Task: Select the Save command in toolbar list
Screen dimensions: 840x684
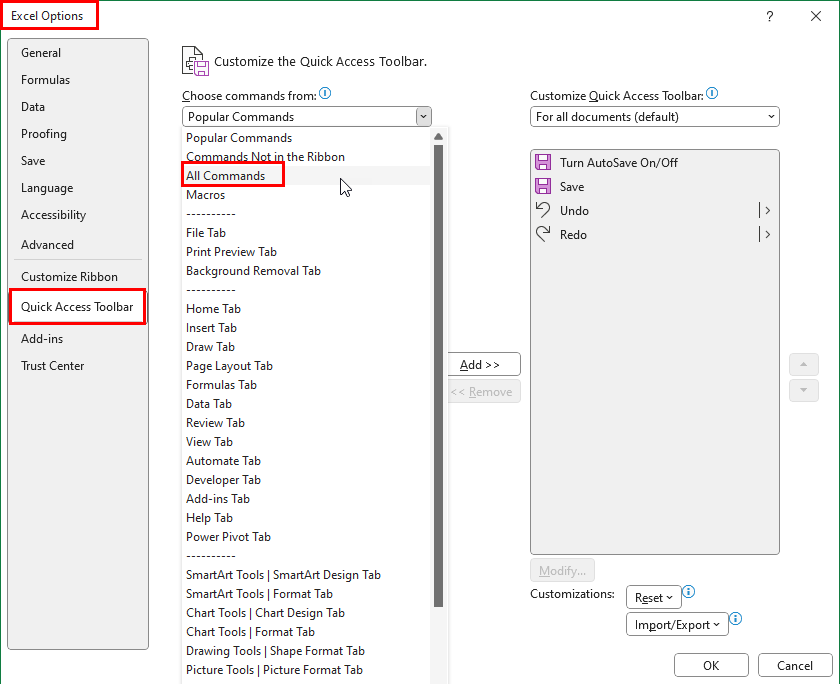Action: coord(655,186)
